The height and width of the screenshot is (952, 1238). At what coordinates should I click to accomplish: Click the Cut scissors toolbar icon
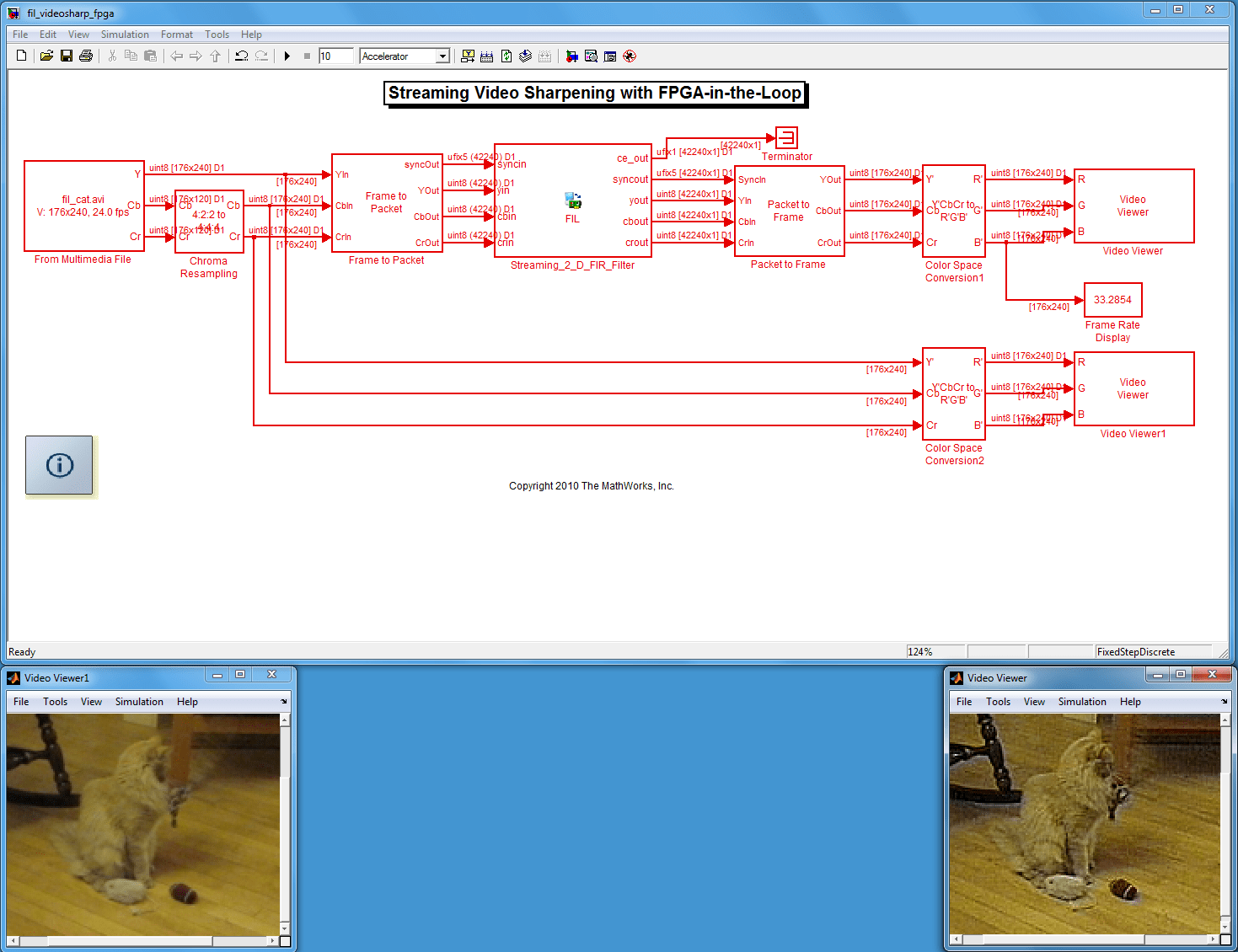coord(112,56)
